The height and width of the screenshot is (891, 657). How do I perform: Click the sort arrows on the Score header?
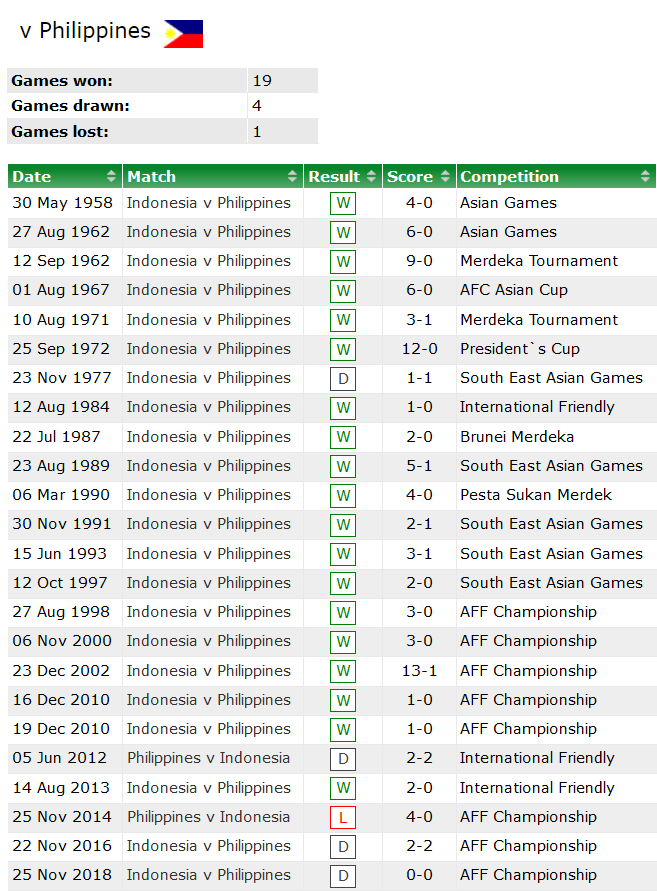[x=442, y=176]
